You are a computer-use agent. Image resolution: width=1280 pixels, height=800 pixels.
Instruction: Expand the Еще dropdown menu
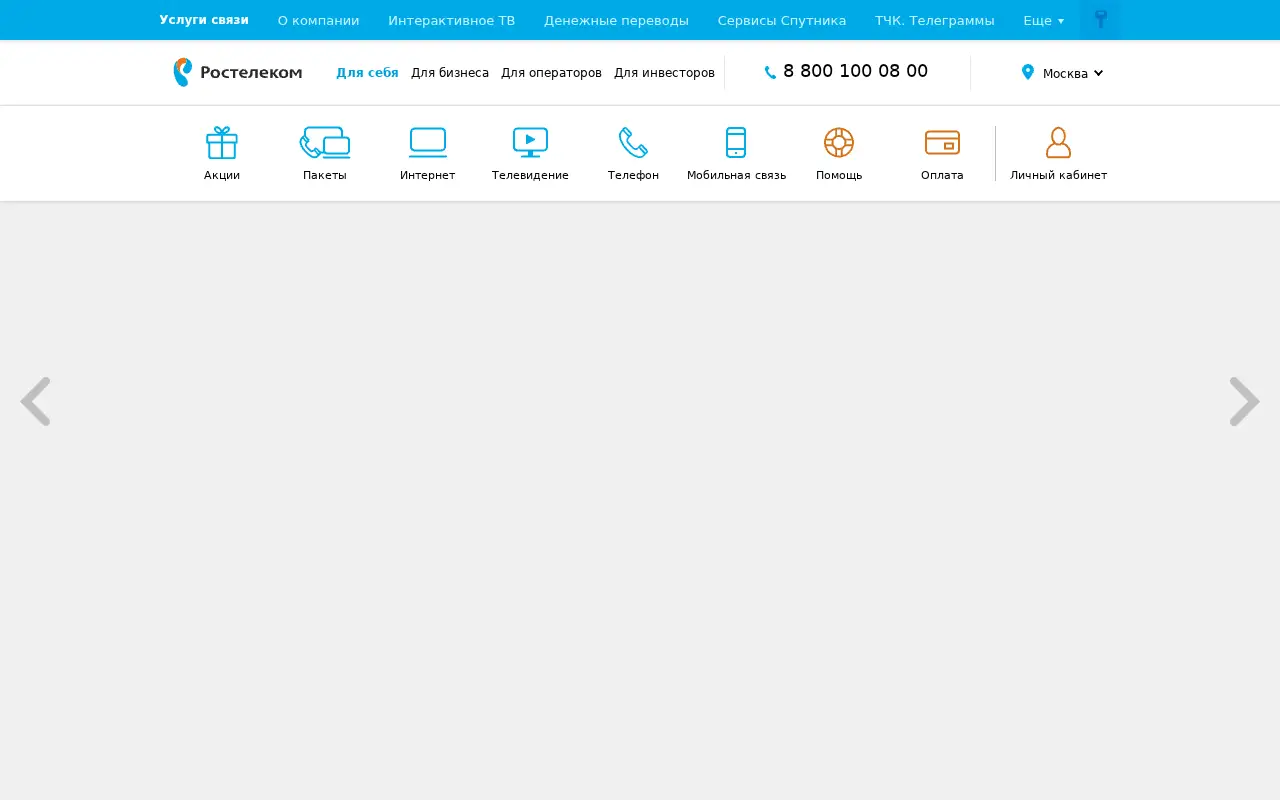tap(1043, 20)
